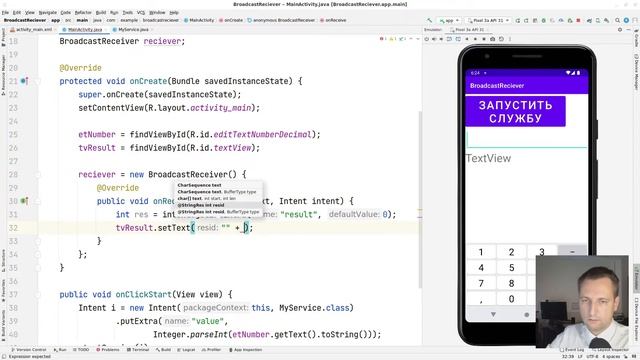Image resolution: width=640 pixels, height=360 pixels.
Task: Click the editor vertical scrollbar
Action: [420, 199]
